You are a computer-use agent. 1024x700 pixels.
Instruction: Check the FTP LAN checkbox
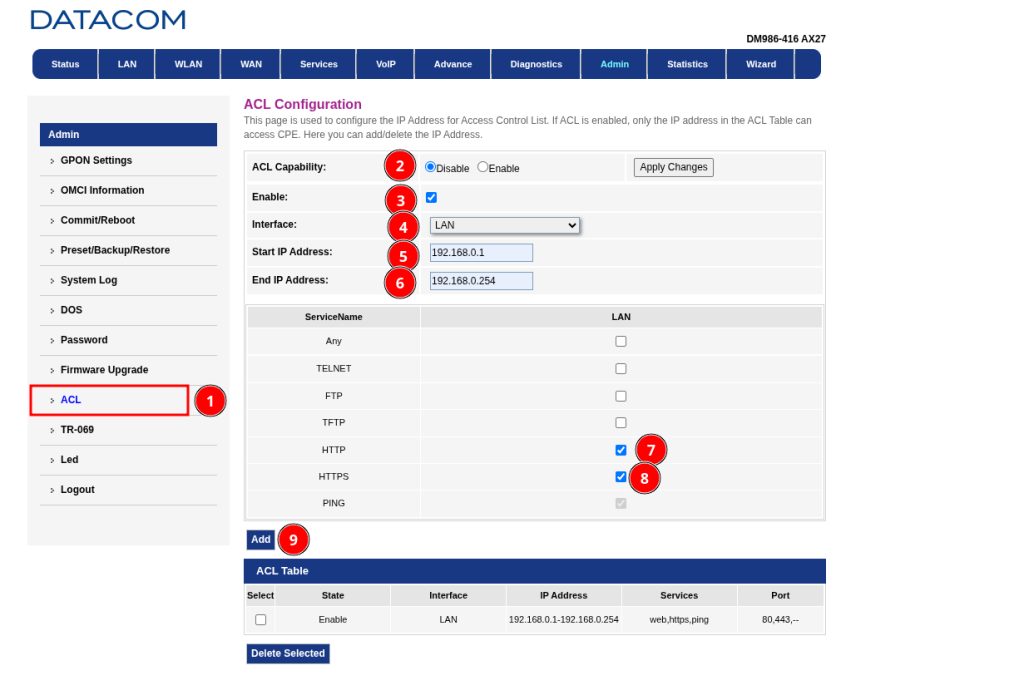(x=621, y=396)
